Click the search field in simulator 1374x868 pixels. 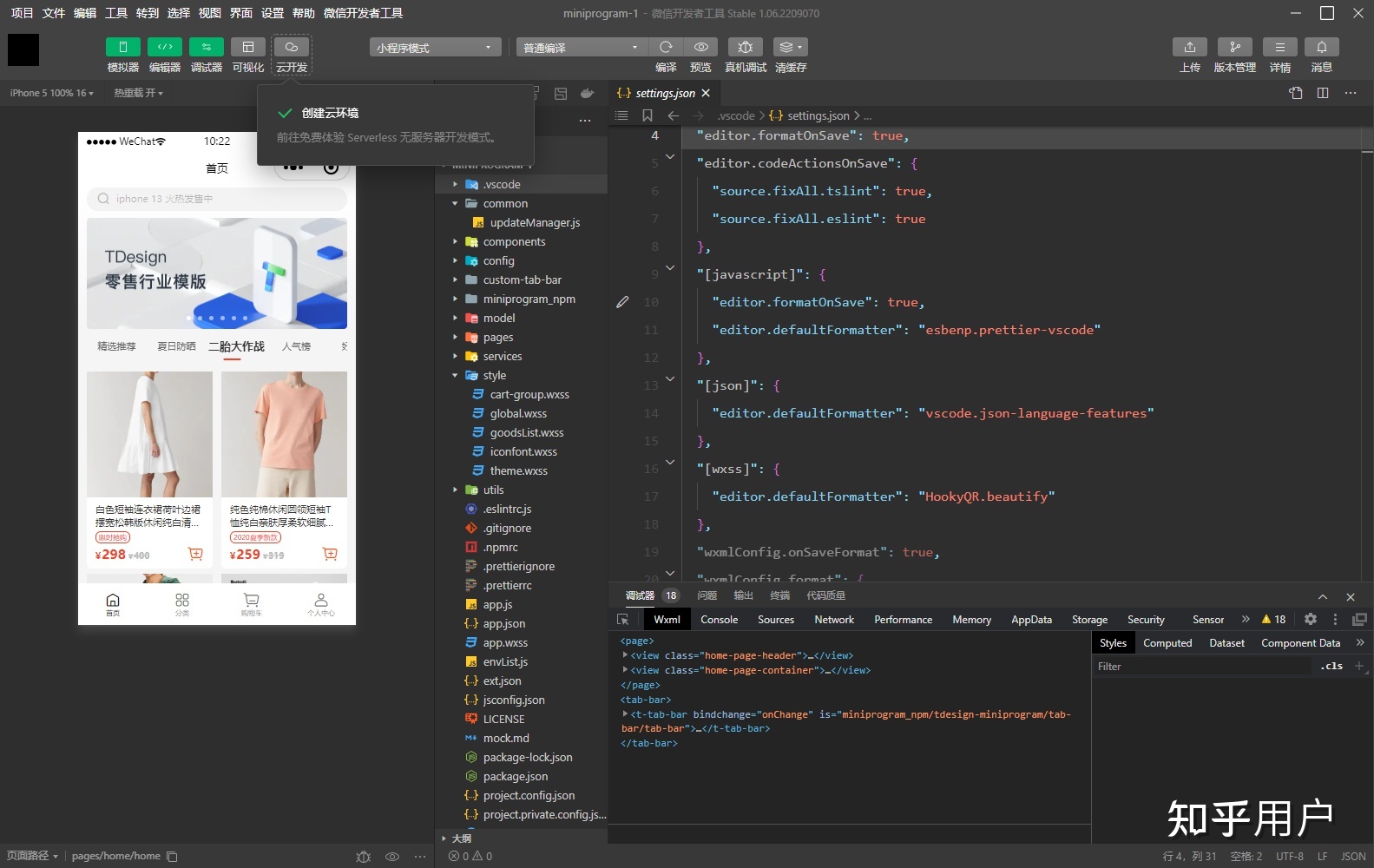217,199
